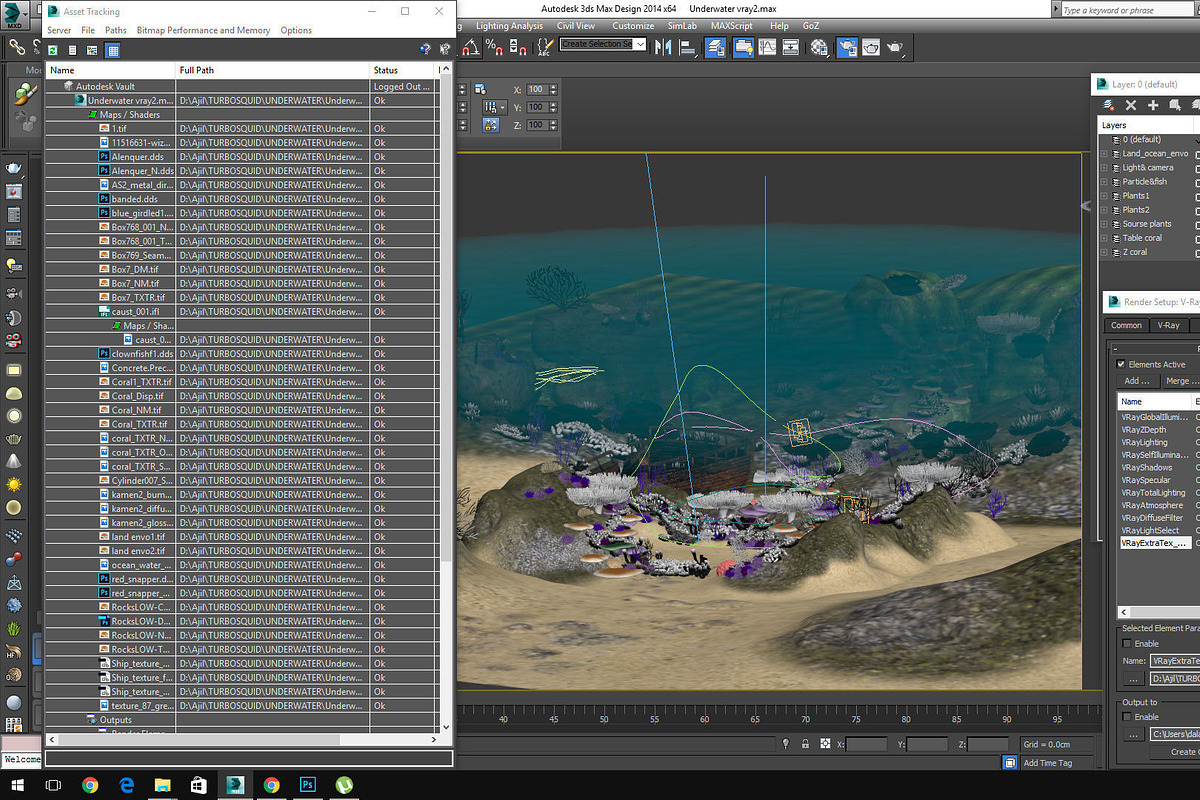Open Create Selection Set dropdown
This screenshot has width=1200, height=800.
[640, 45]
